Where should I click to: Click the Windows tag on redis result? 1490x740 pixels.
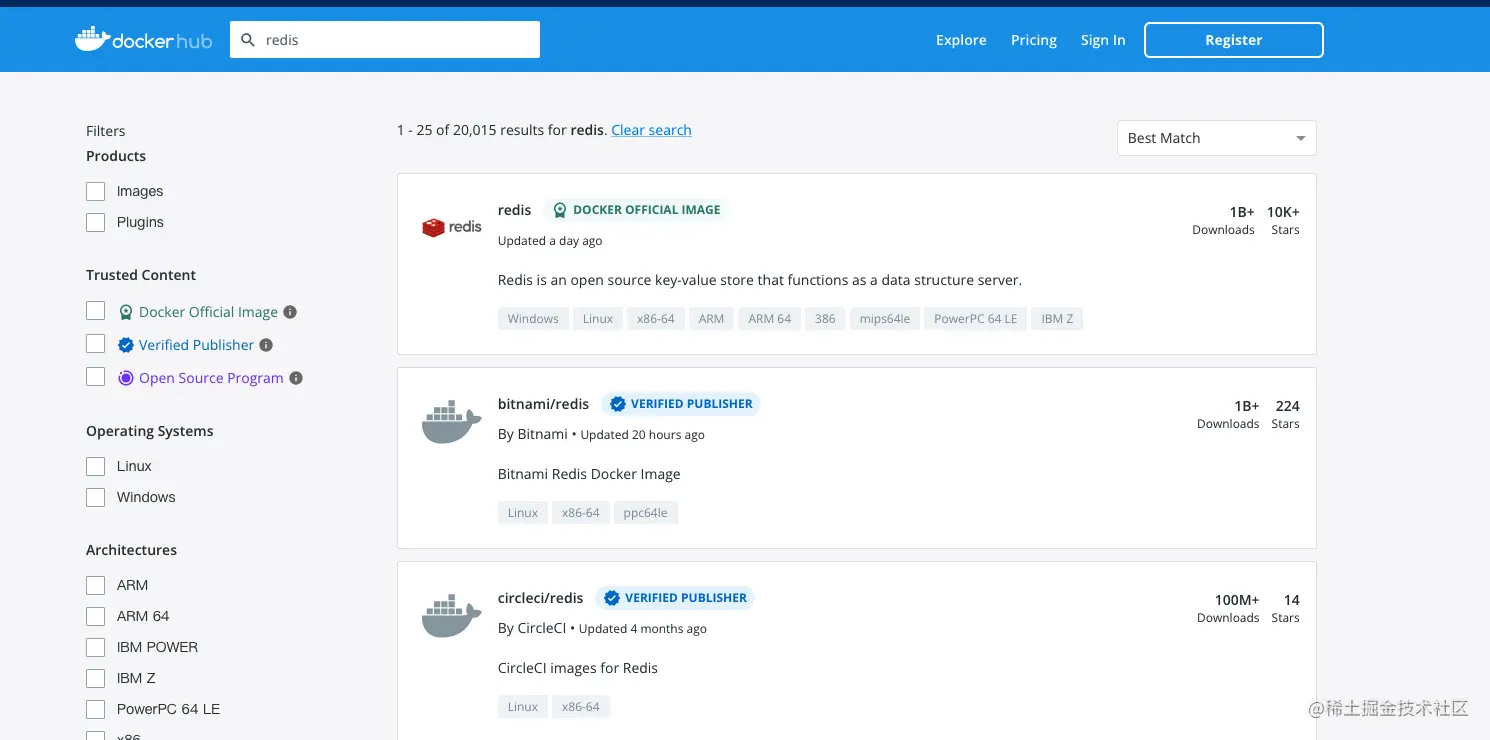(533, 319)
